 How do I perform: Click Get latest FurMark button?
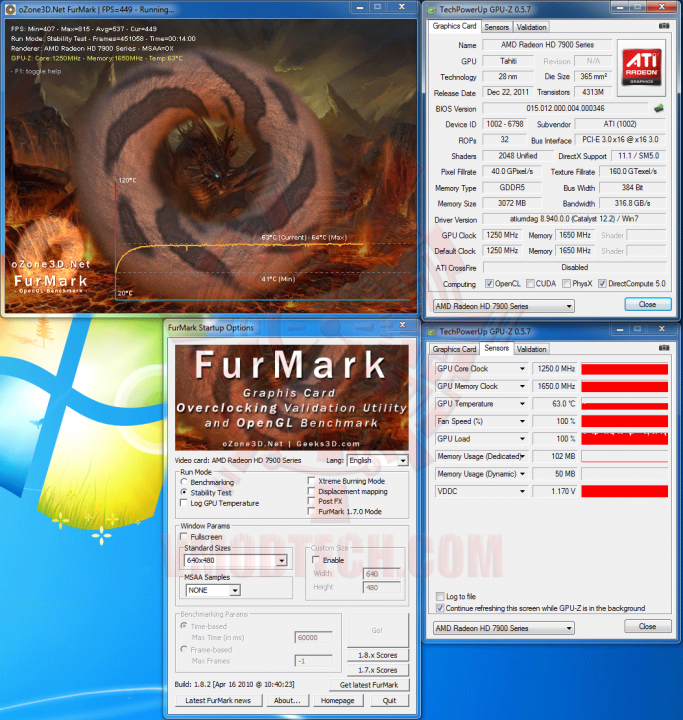369,685
